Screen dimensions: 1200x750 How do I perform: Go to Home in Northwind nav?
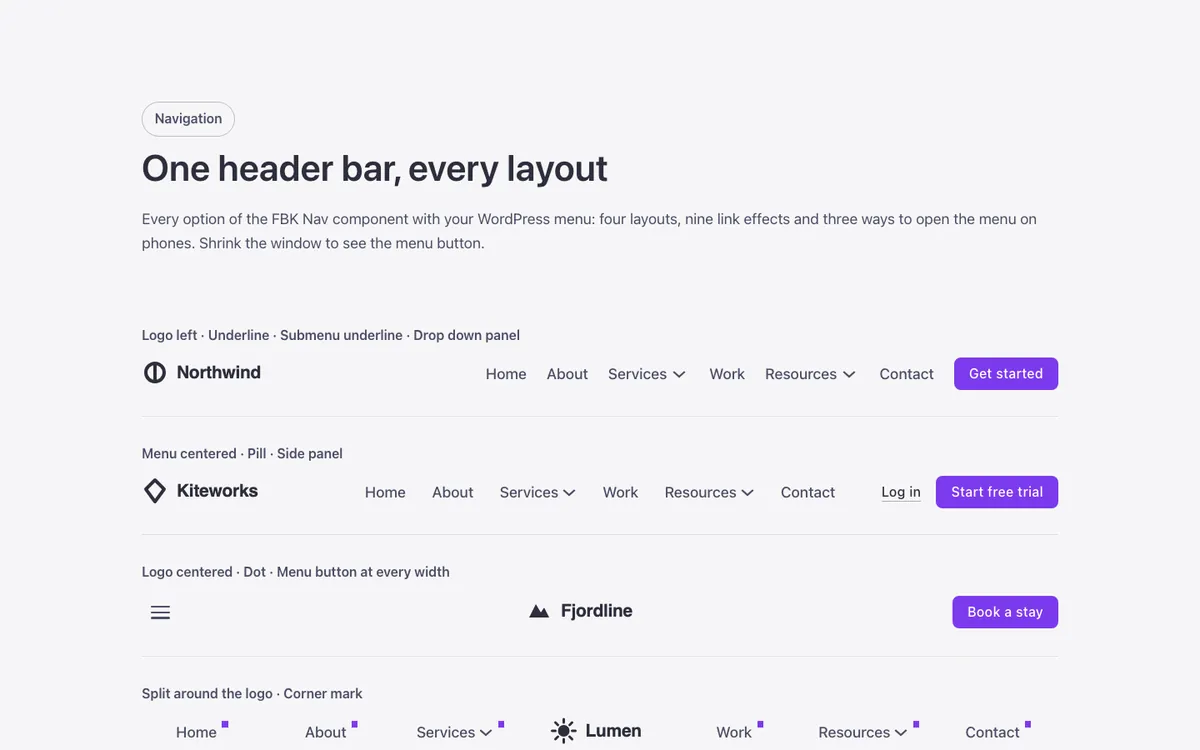point(506,374)
